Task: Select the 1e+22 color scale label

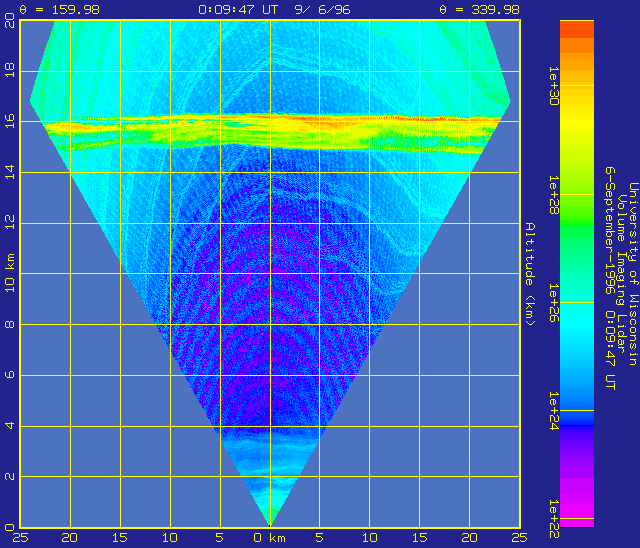Action: (x=553, y=519)
